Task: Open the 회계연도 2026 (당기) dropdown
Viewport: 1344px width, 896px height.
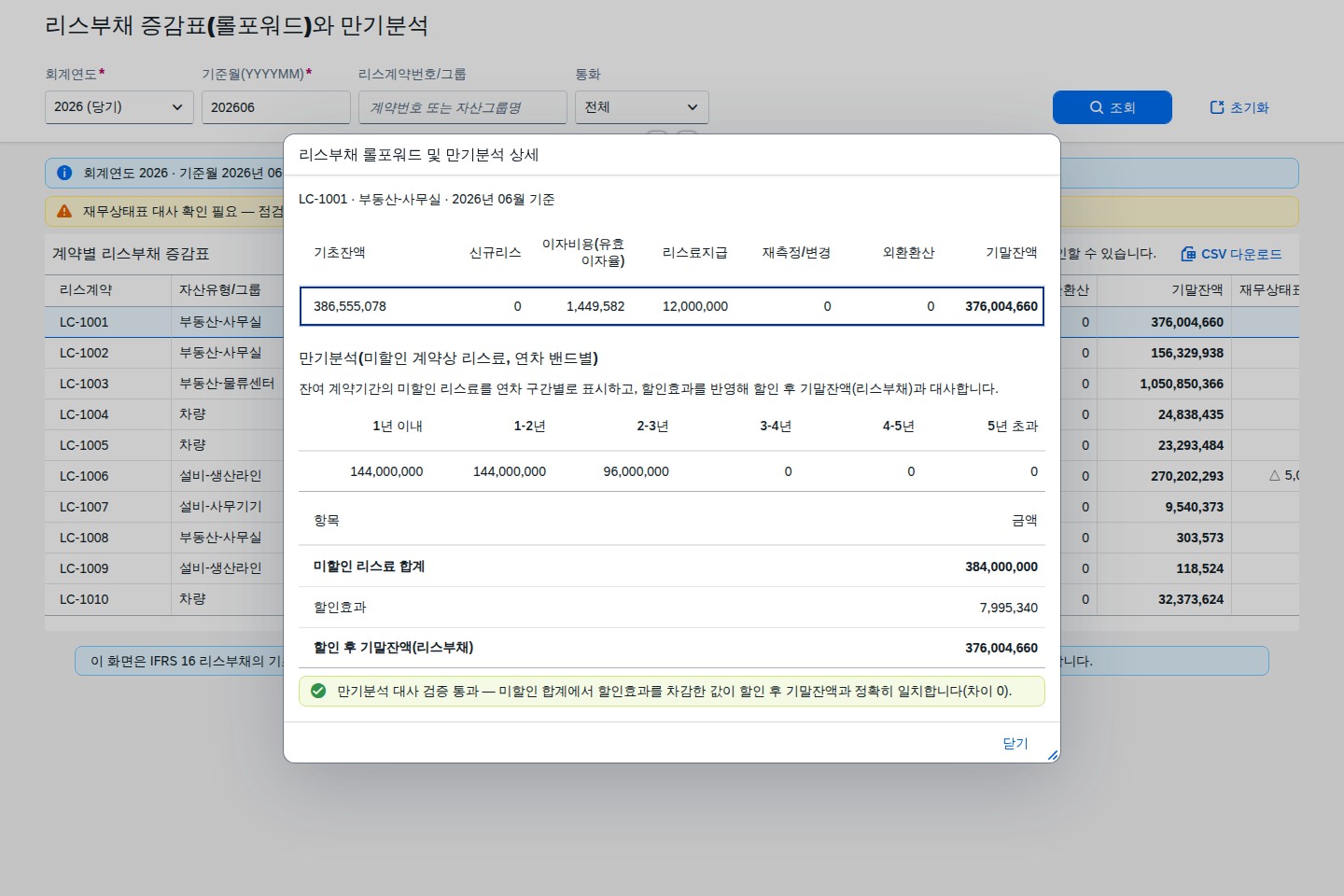Action: 119,107
